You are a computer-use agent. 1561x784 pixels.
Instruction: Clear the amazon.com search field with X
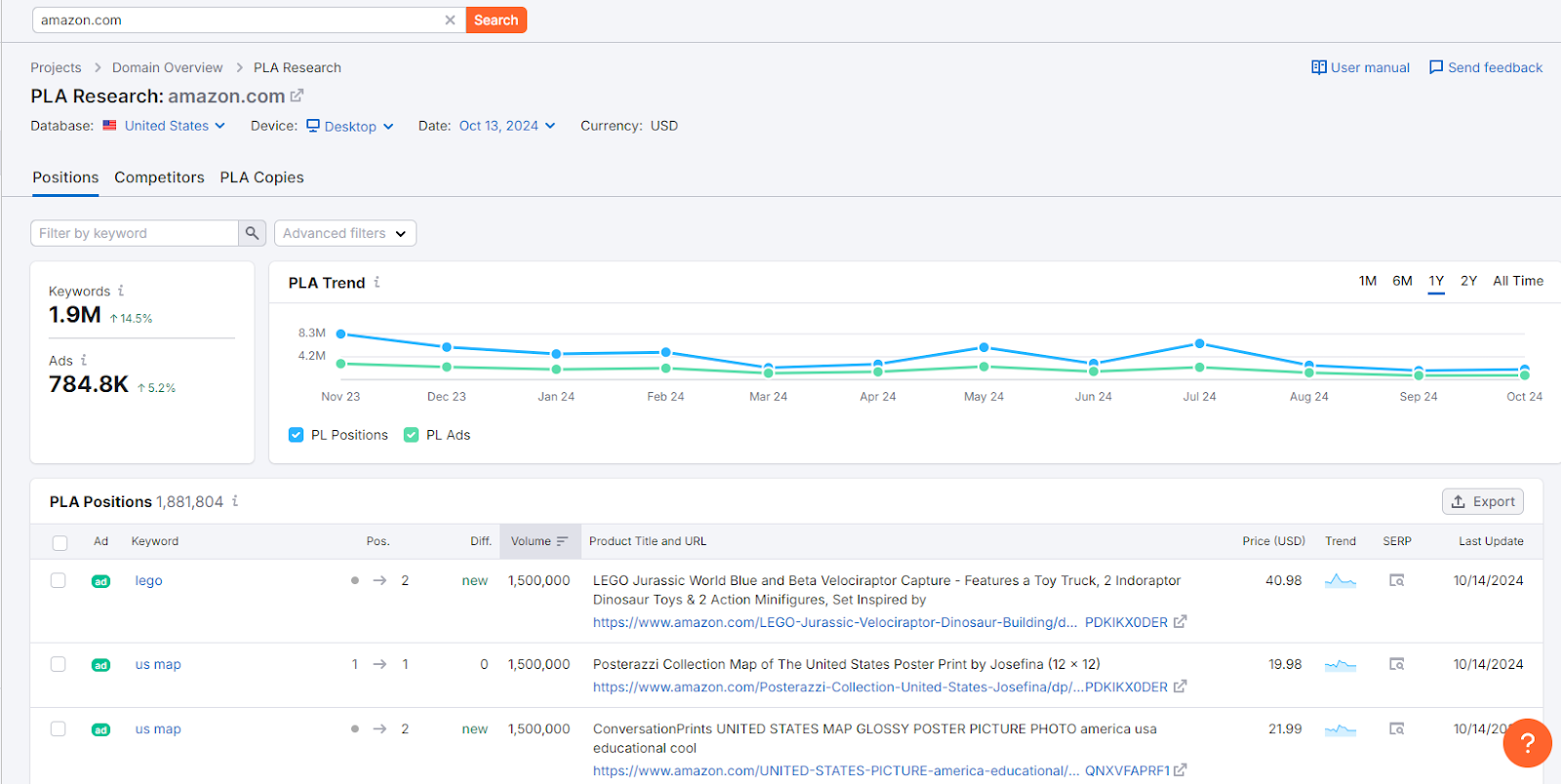[450, 20]
